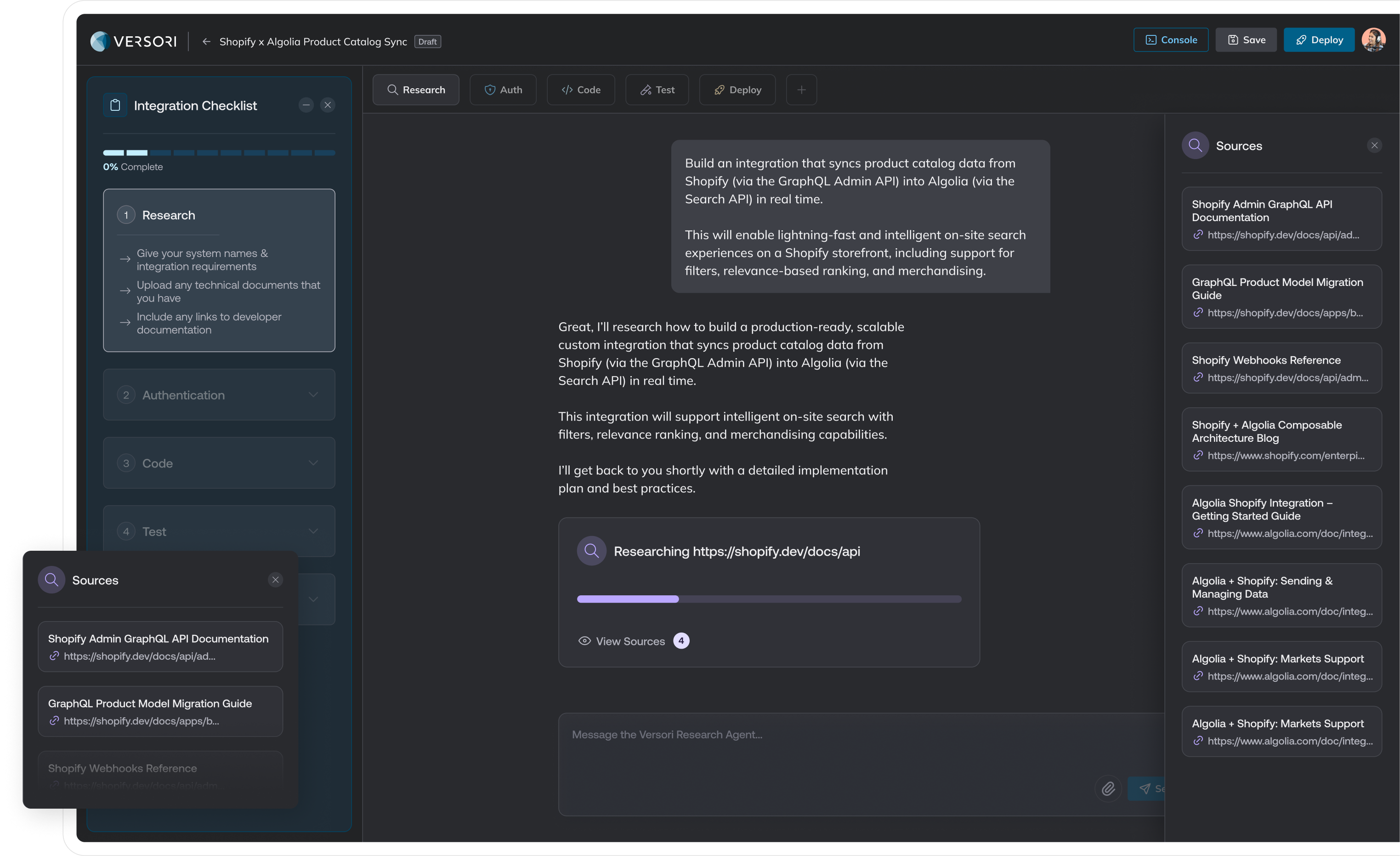Switch to the Test tab
Screen dimensions: 1400x856
pyautogui.click(x=657, y=90)
